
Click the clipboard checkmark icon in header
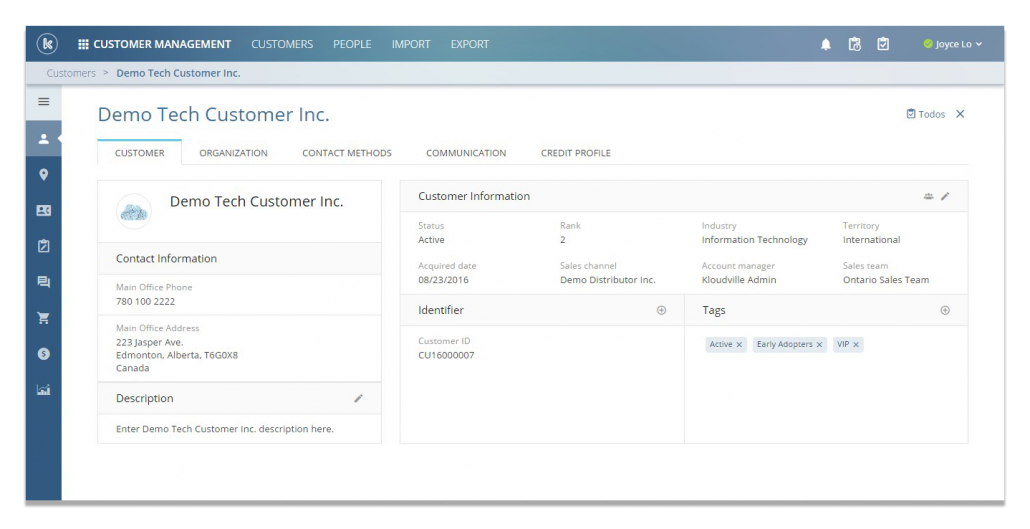pyautogui.click(x=883, y=44)
